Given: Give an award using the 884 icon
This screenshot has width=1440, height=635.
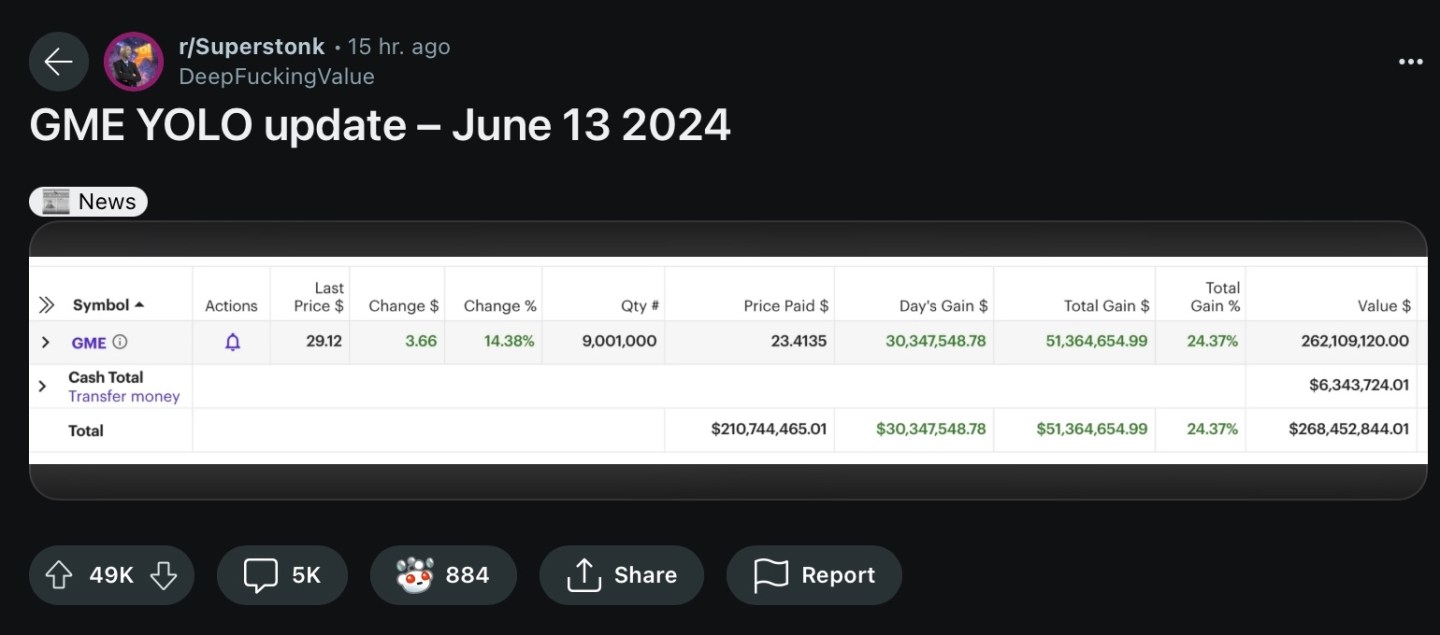Looking at the screenshot, I should coord(443,575).
